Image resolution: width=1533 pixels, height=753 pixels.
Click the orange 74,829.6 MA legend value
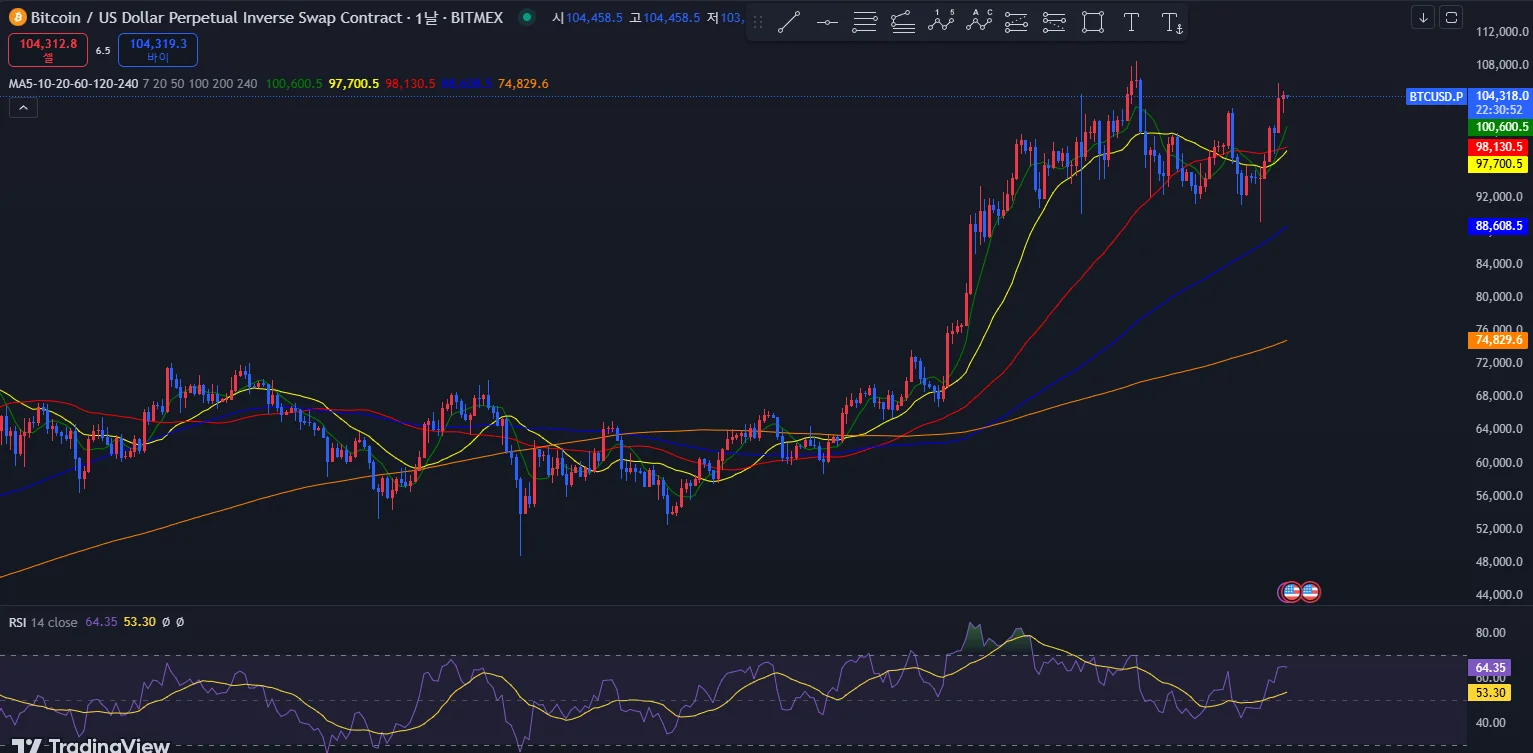click(523, 83)
